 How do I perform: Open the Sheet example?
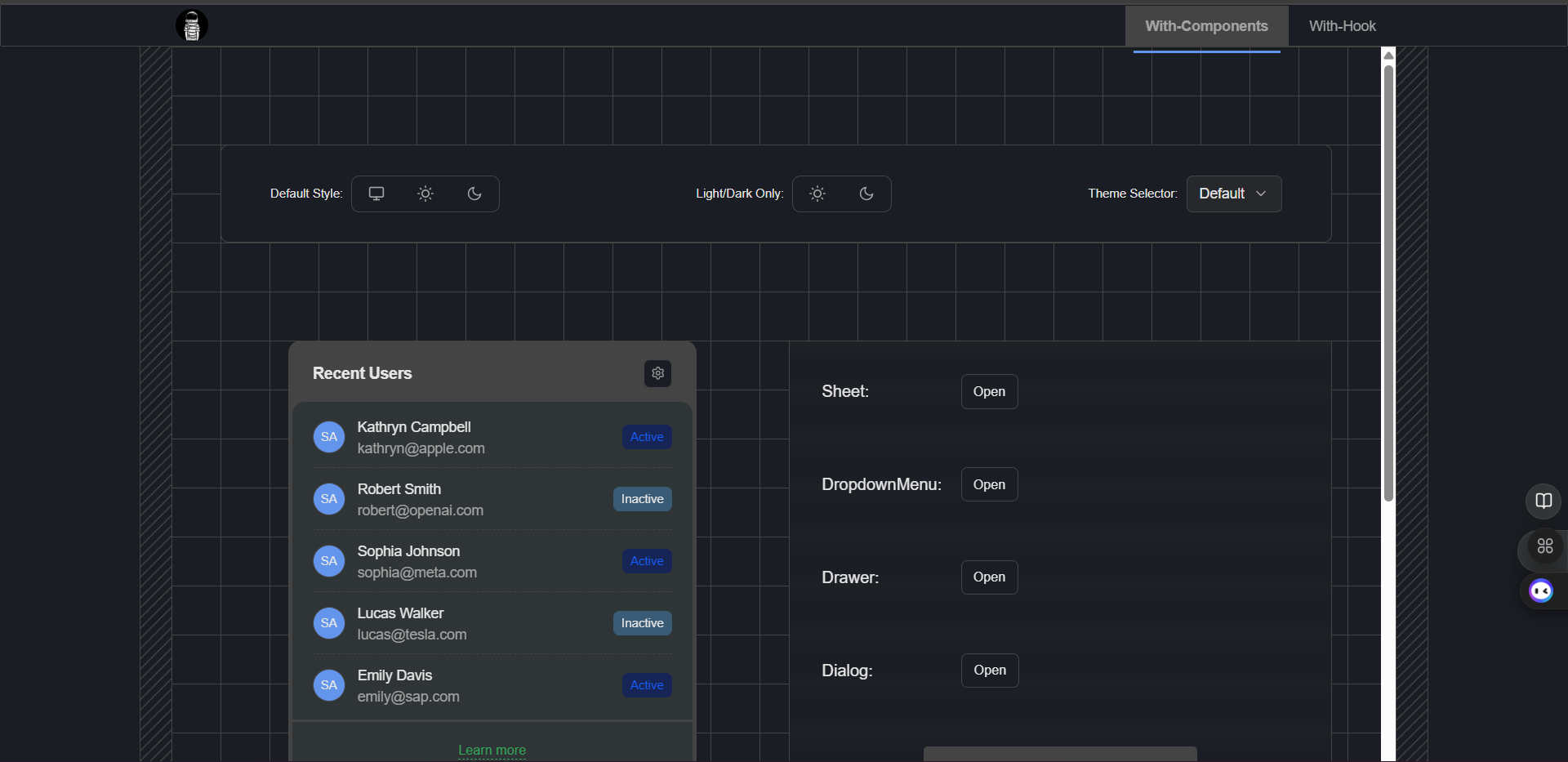click(989, 391)
